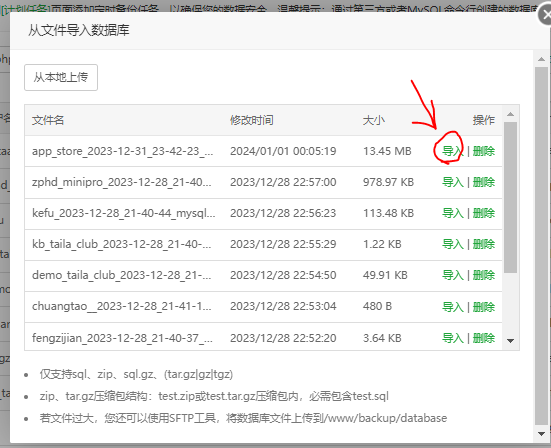Click the 113.48 KB size cell

[x=389, y=213]
